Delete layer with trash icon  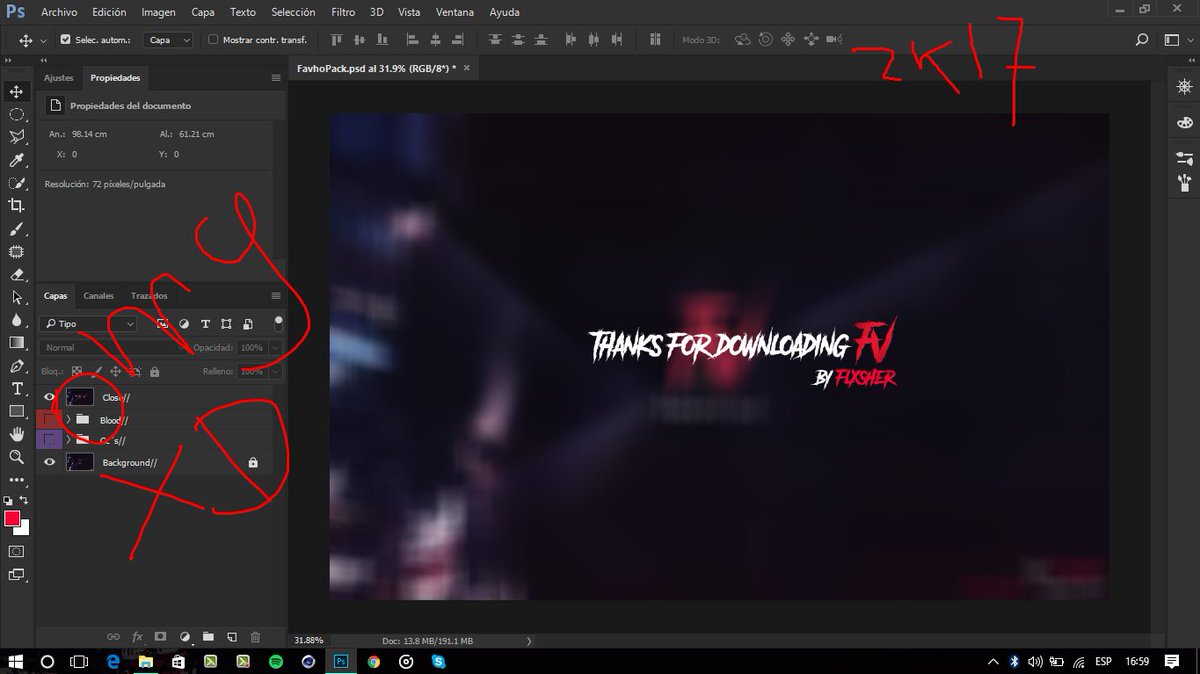point(255,637)
